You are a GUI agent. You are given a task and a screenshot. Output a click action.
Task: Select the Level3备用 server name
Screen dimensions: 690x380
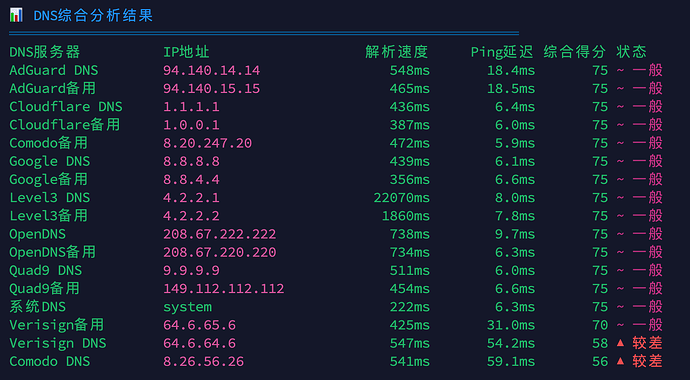(48, 216)
